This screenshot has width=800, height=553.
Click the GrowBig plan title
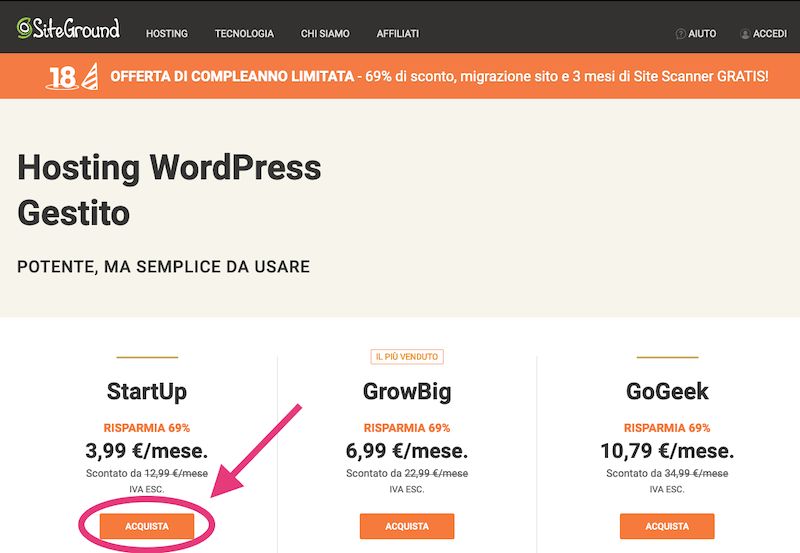[x=407, y=391]
